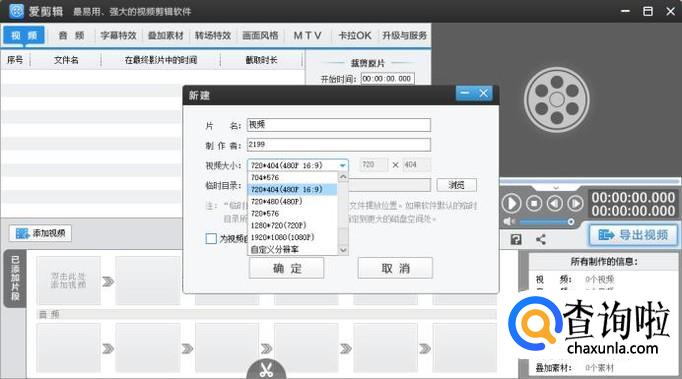Adjust the volume slider handle
682x379 pixels.
coord(571,222)
